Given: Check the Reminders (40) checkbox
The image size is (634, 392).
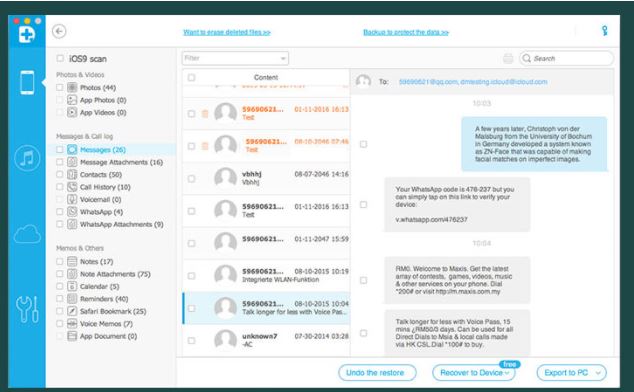Looking at the screenshot, I should tap(59, 299).
